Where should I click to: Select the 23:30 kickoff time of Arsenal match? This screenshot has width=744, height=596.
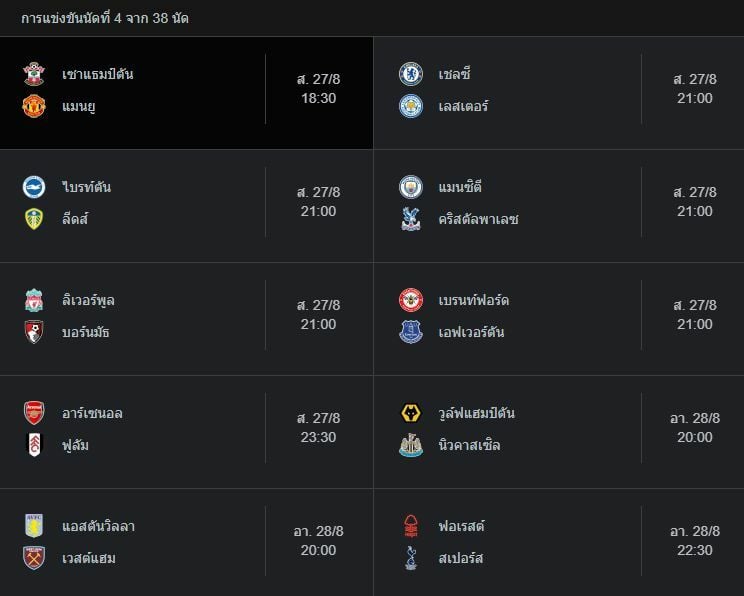pyautogui.click(x=318, y=437)
